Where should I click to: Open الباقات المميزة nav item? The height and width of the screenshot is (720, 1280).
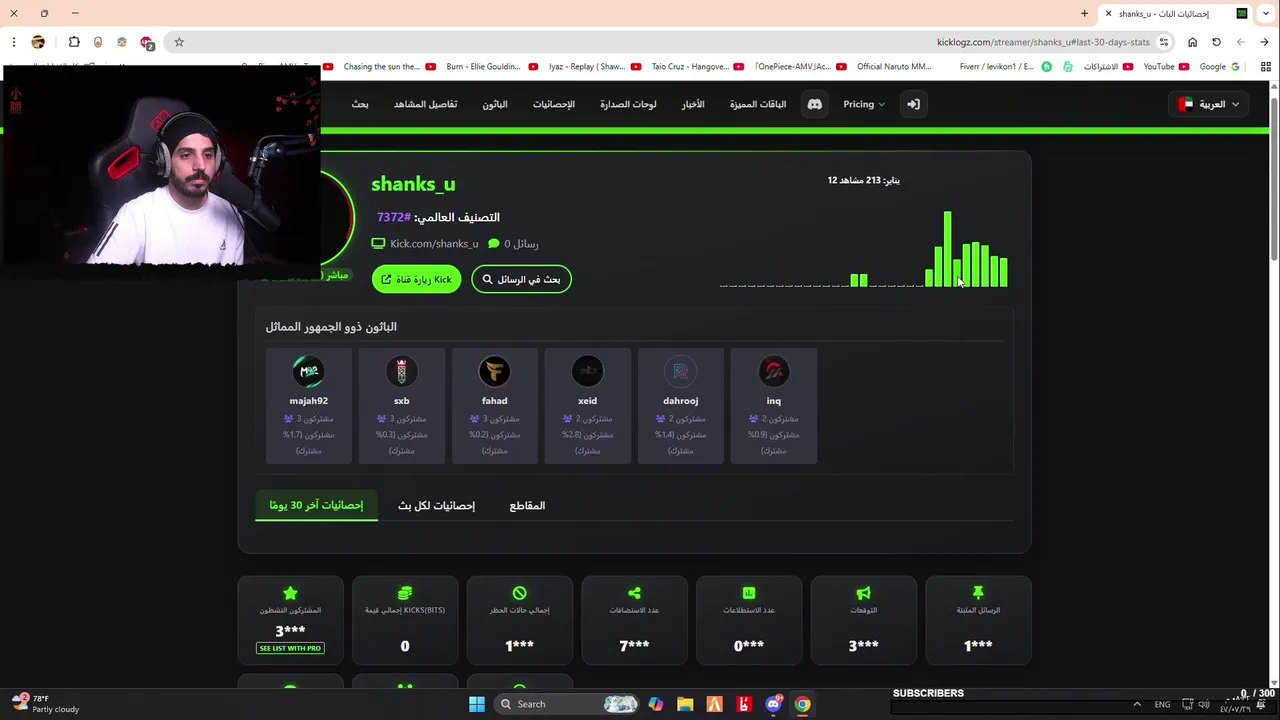tap(758, 104)
